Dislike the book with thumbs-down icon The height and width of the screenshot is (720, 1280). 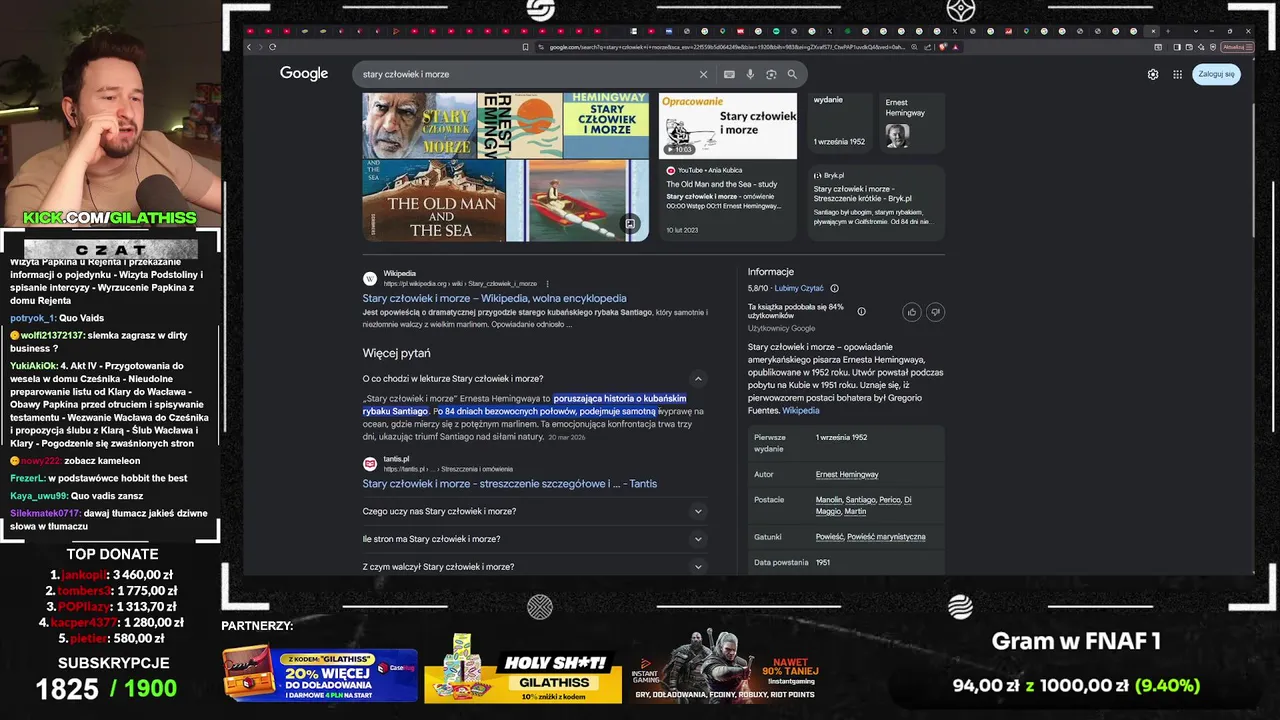tap(935, 312)
